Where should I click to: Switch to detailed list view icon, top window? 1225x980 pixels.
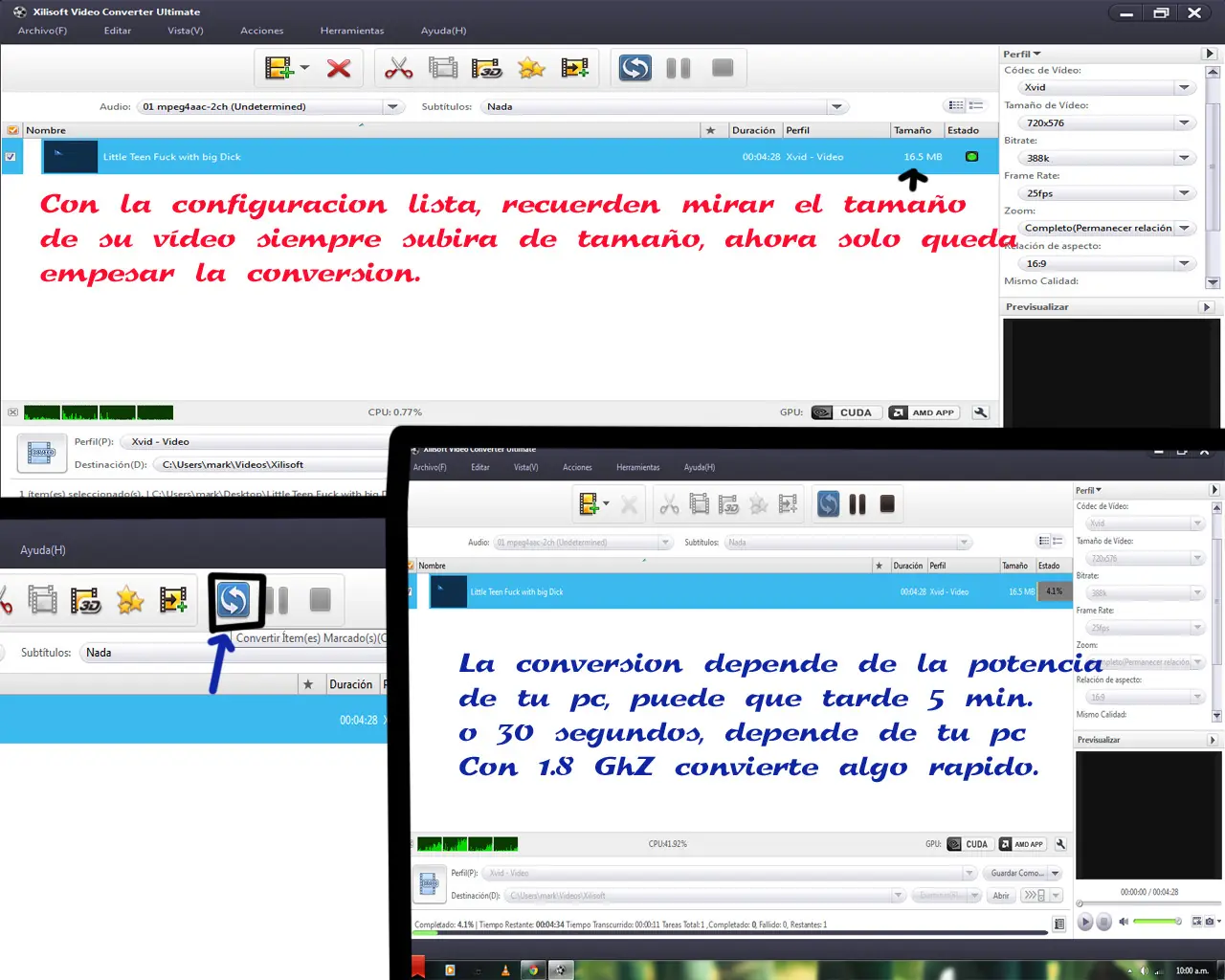(956, 105)
